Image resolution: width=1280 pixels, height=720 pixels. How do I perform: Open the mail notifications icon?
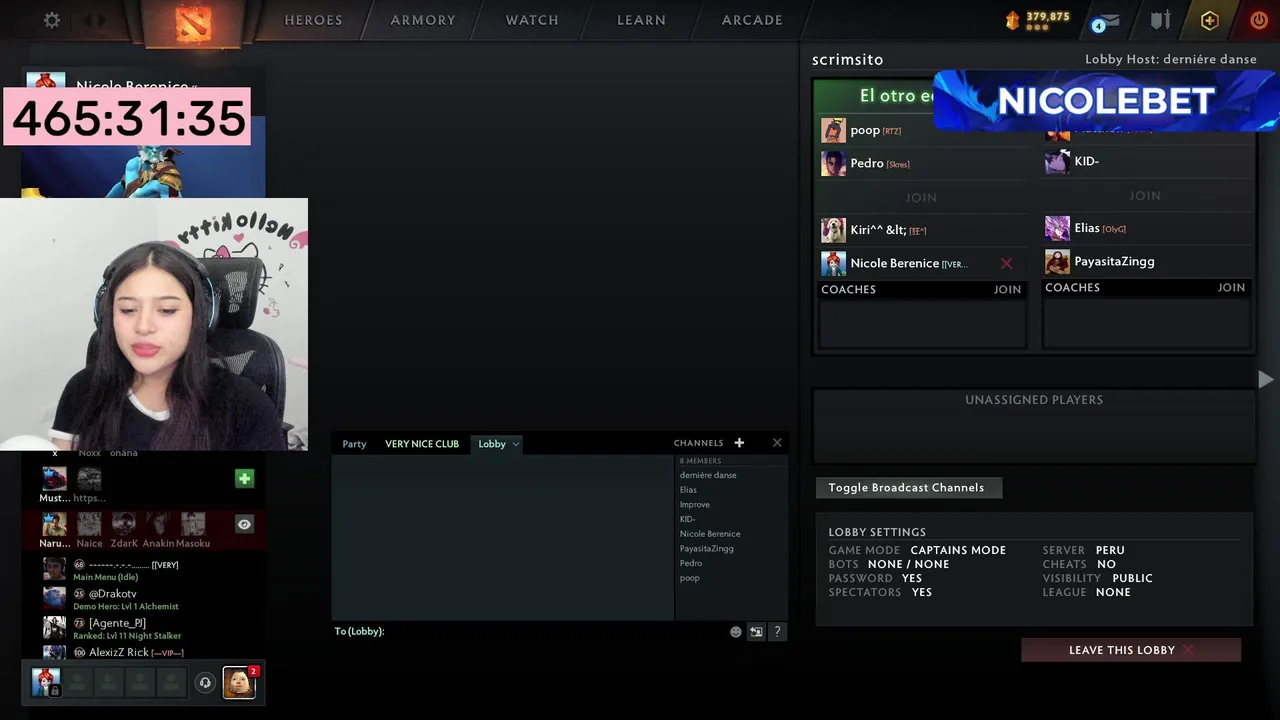click(1106, 21)
